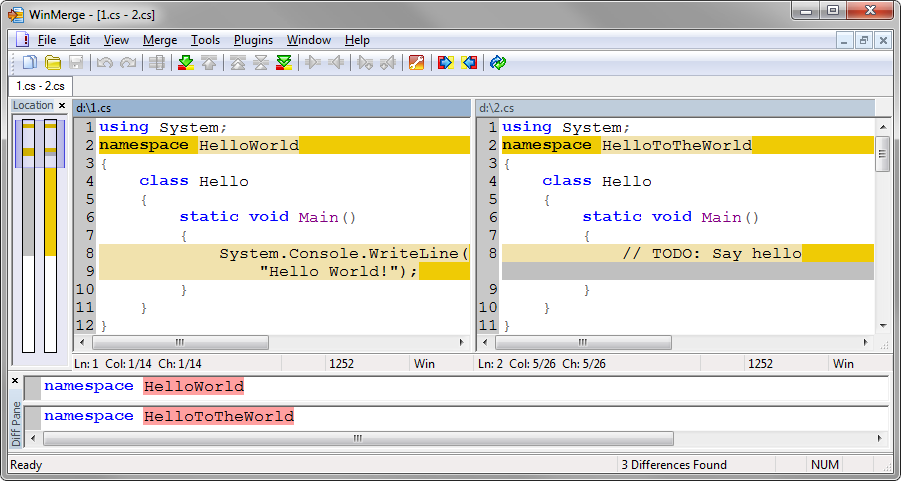
Task: Redo the change in the toolbar
Action: [128, 62]
